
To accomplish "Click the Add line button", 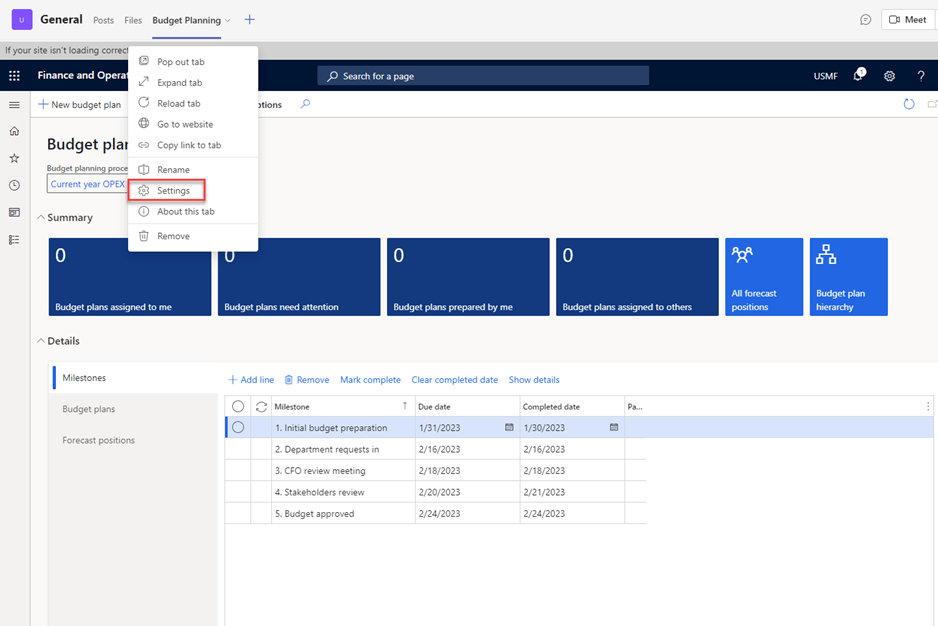I will pos(251,380).
